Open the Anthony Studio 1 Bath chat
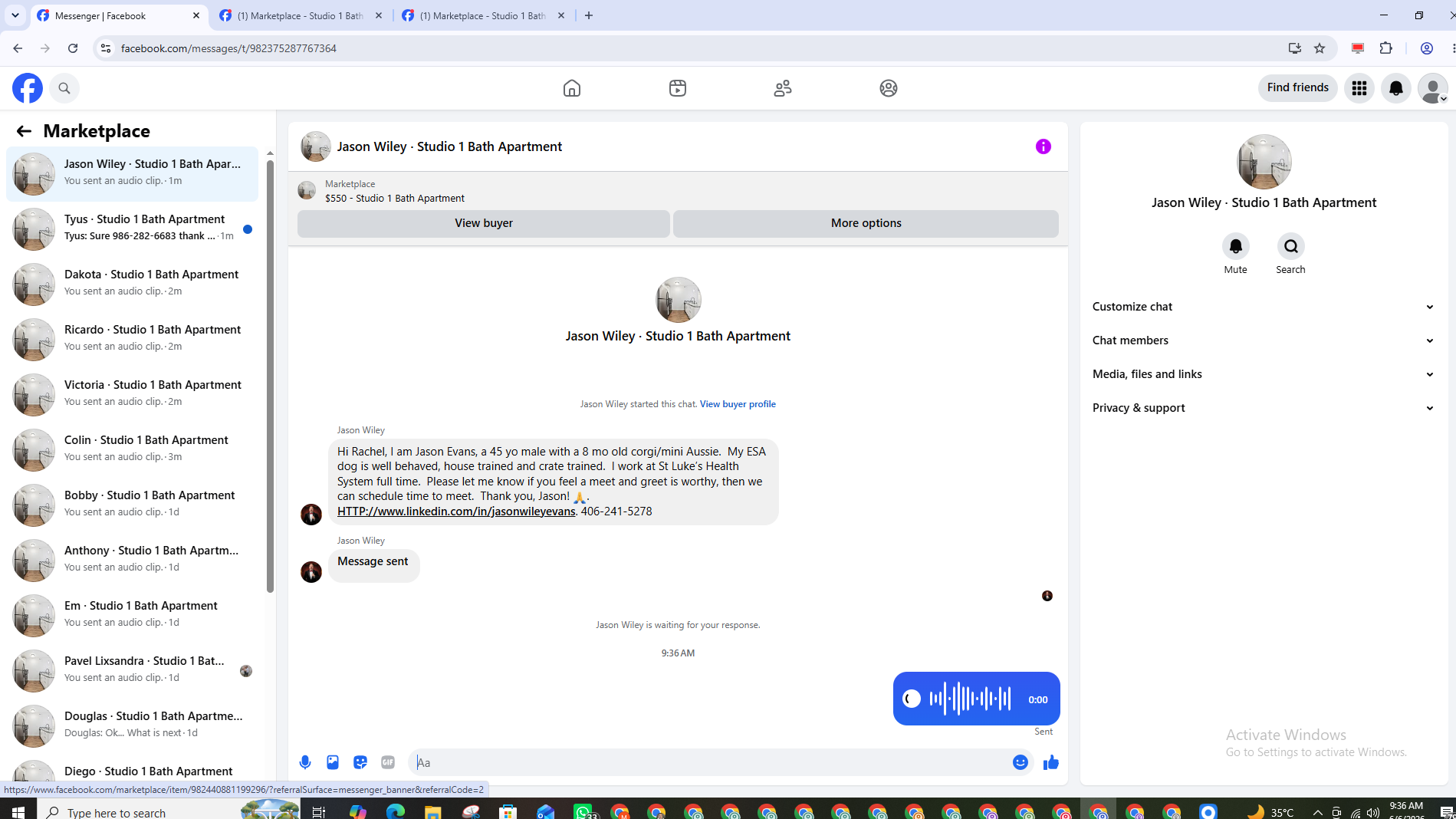Screen dimensions: 1456x819 point(133,560)
